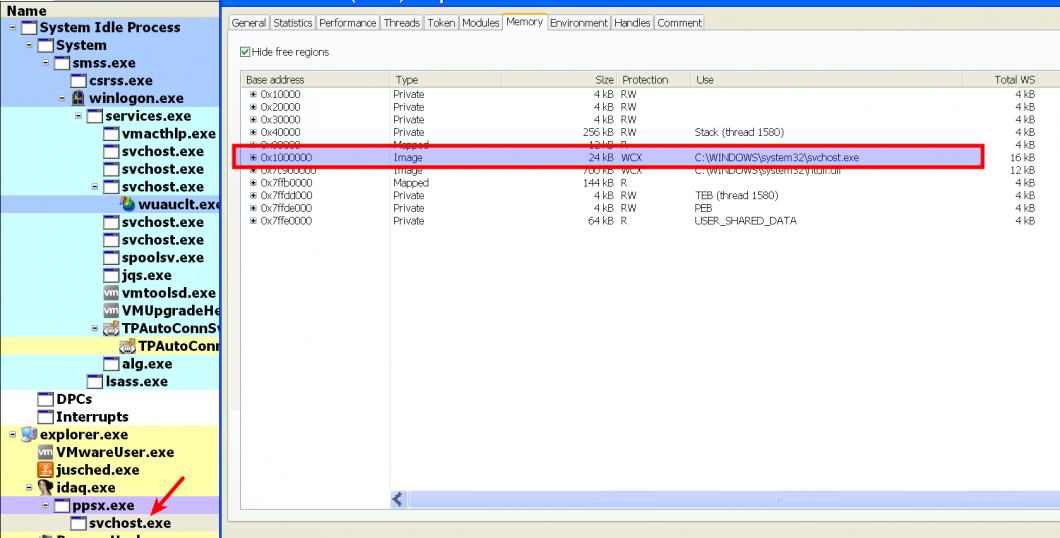Collapse the services.exe tree node

coord(78,116)
